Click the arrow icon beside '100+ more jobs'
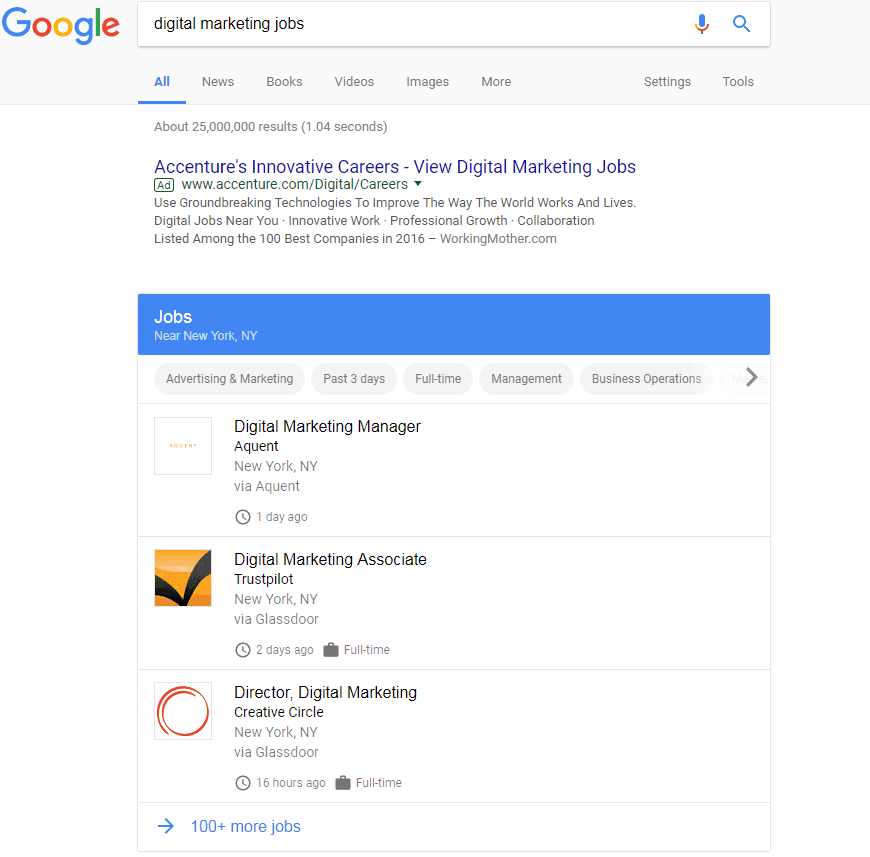 (x=166, y=826)
